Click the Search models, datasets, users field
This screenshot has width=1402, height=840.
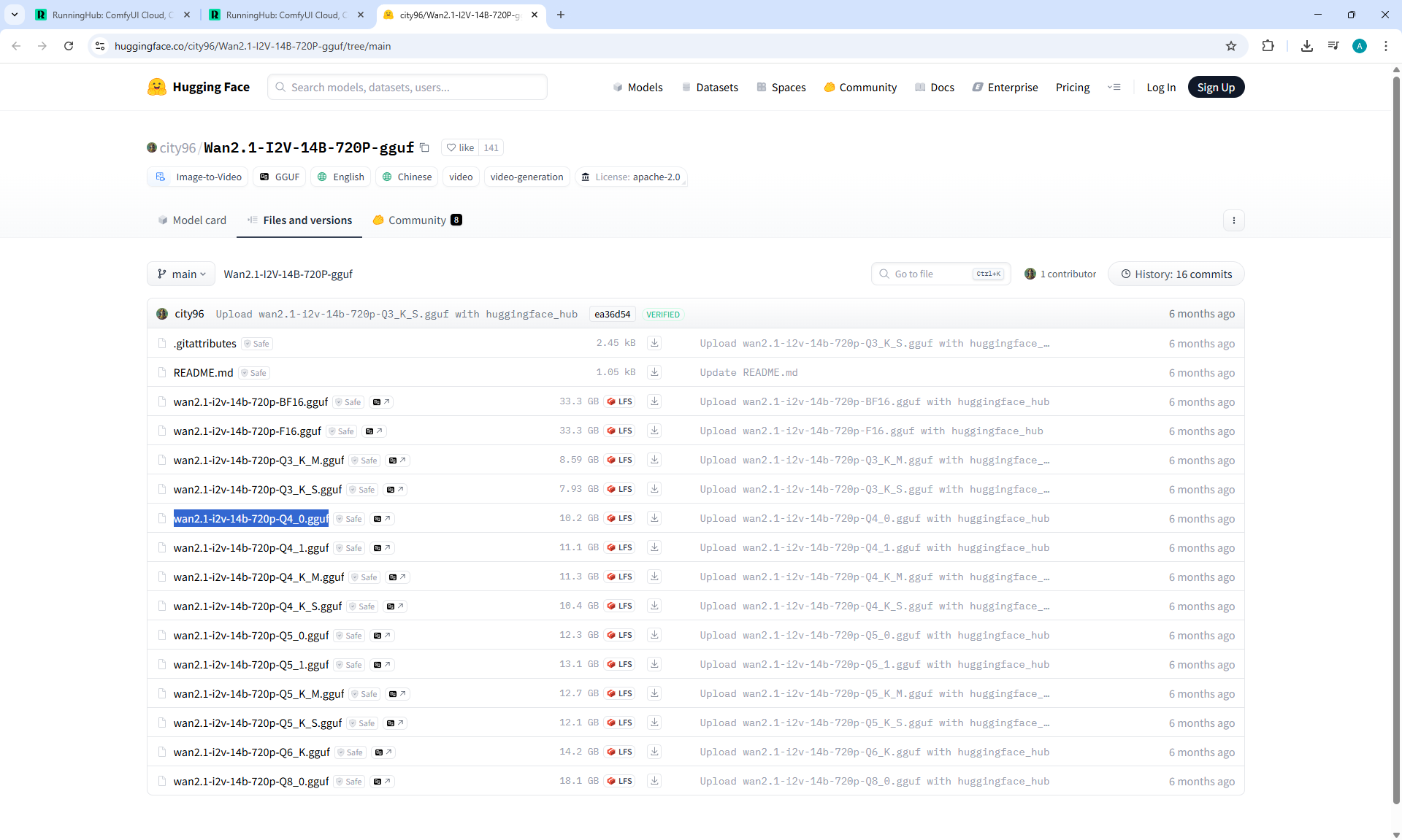coord(407,88)
